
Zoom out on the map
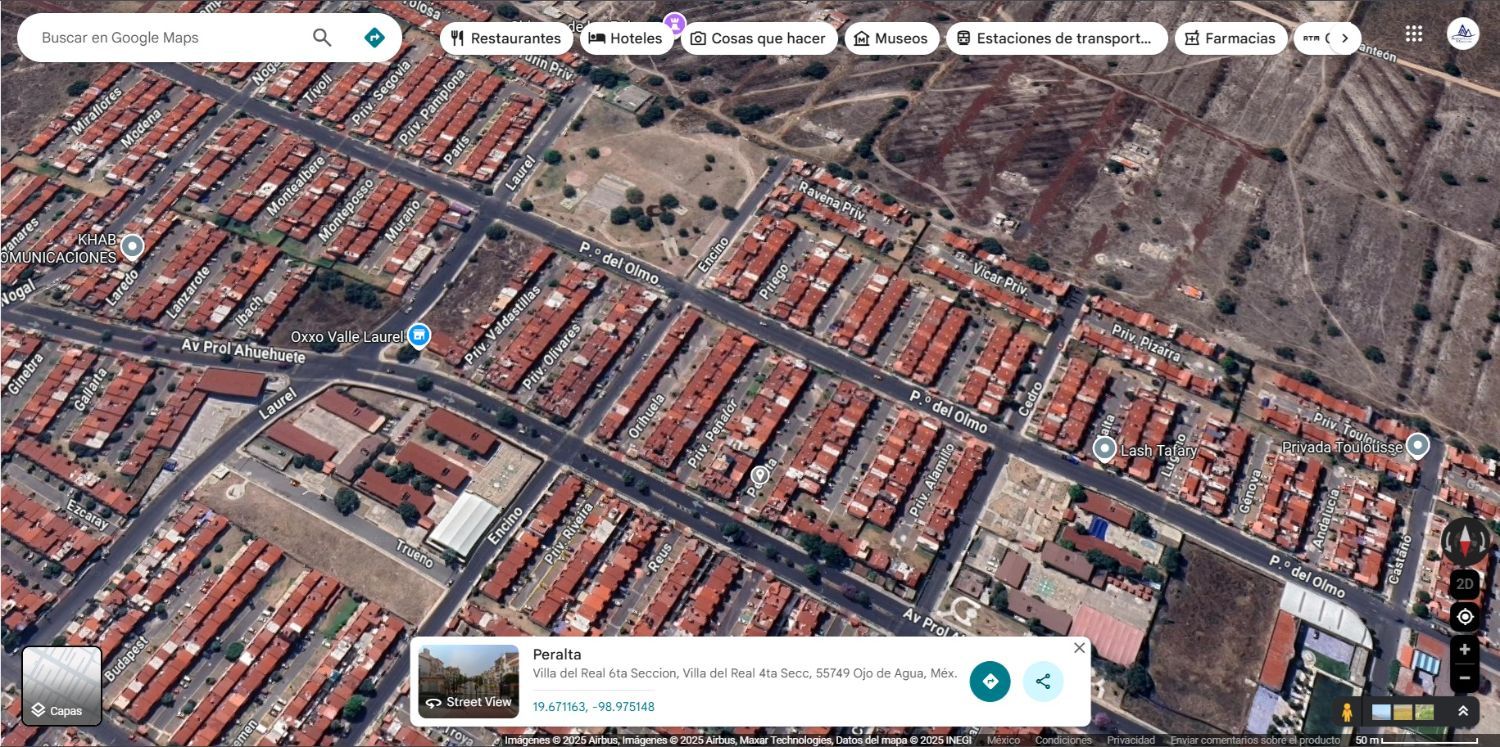pos(1465,677)
